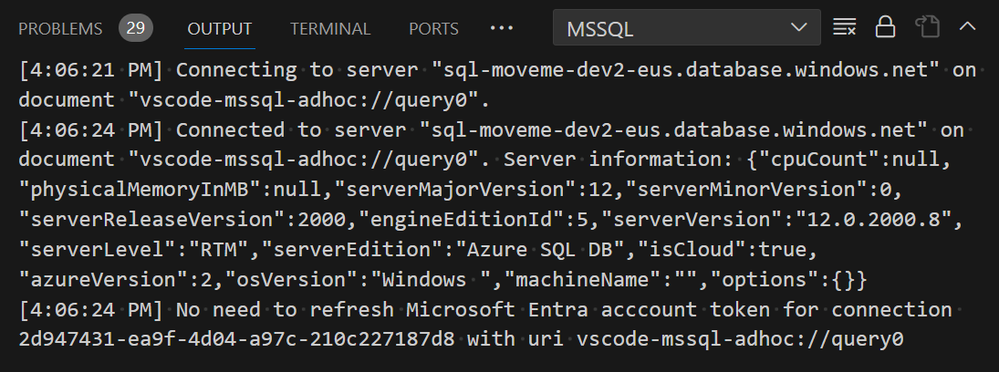Switch to the PROBLEMS tab
This screenshot has width=999, height=372.
pos(60,29)
